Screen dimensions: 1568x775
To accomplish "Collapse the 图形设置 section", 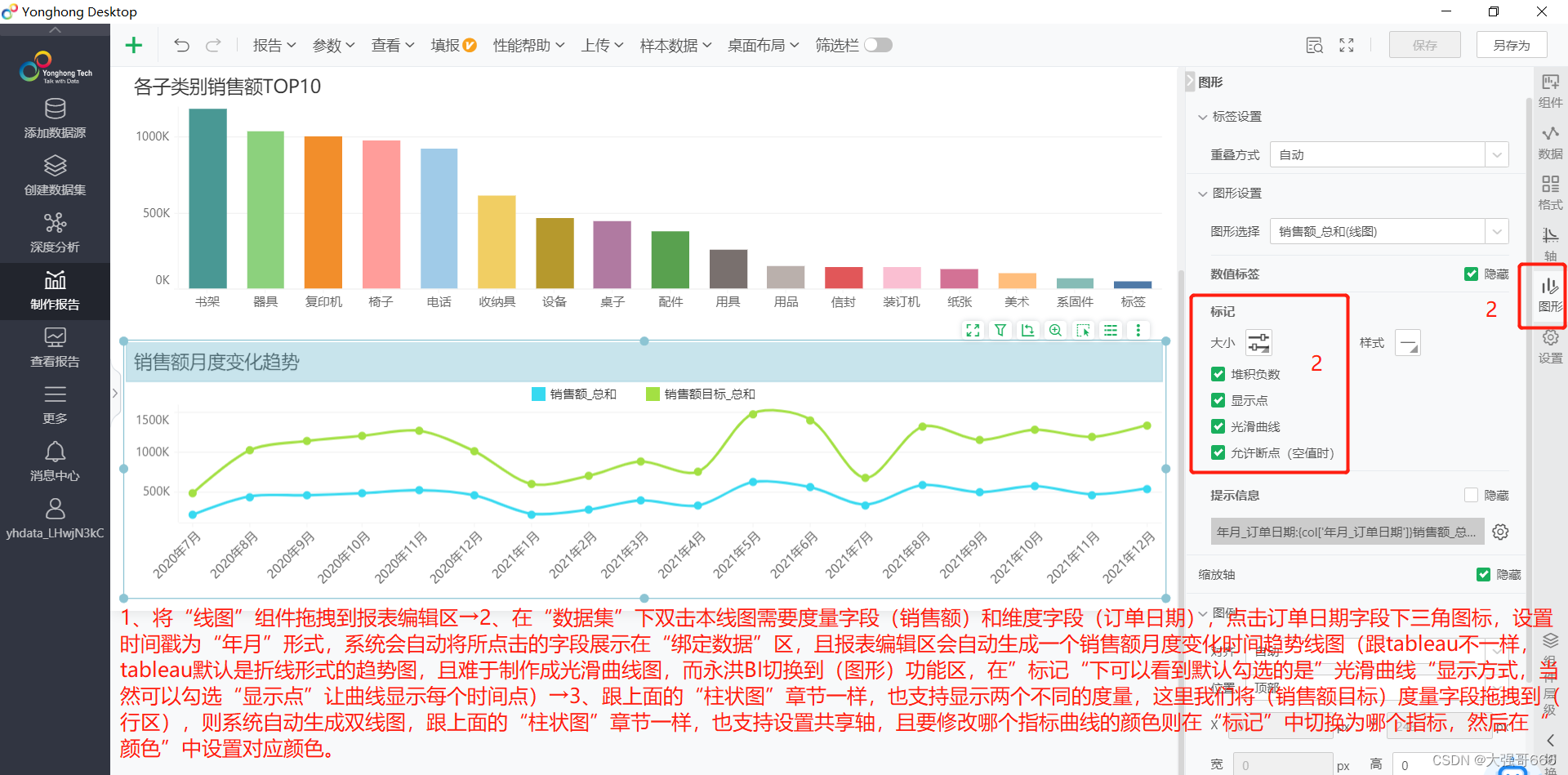I will click(x=1202, y=194).
